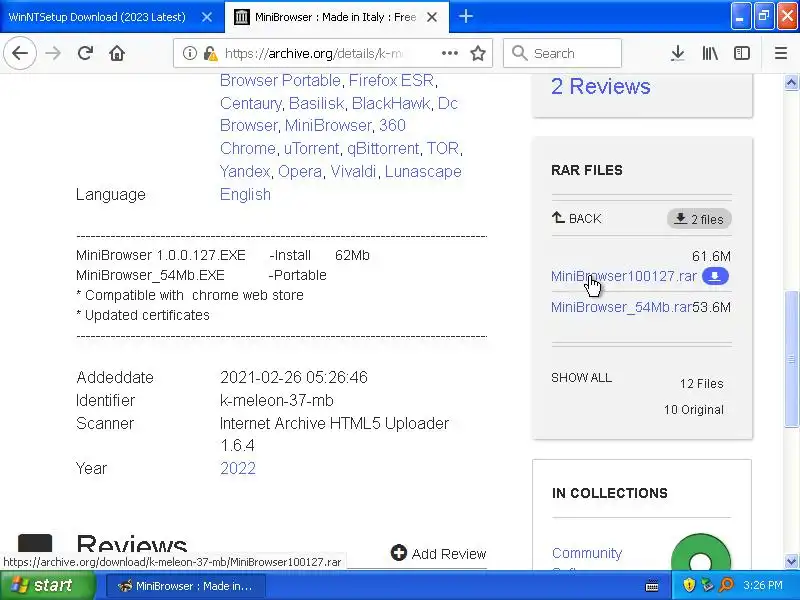Open MiniBrowser_54Mb.rar link
The width and height of the screenshot is (800, 600).
point(621,307)
